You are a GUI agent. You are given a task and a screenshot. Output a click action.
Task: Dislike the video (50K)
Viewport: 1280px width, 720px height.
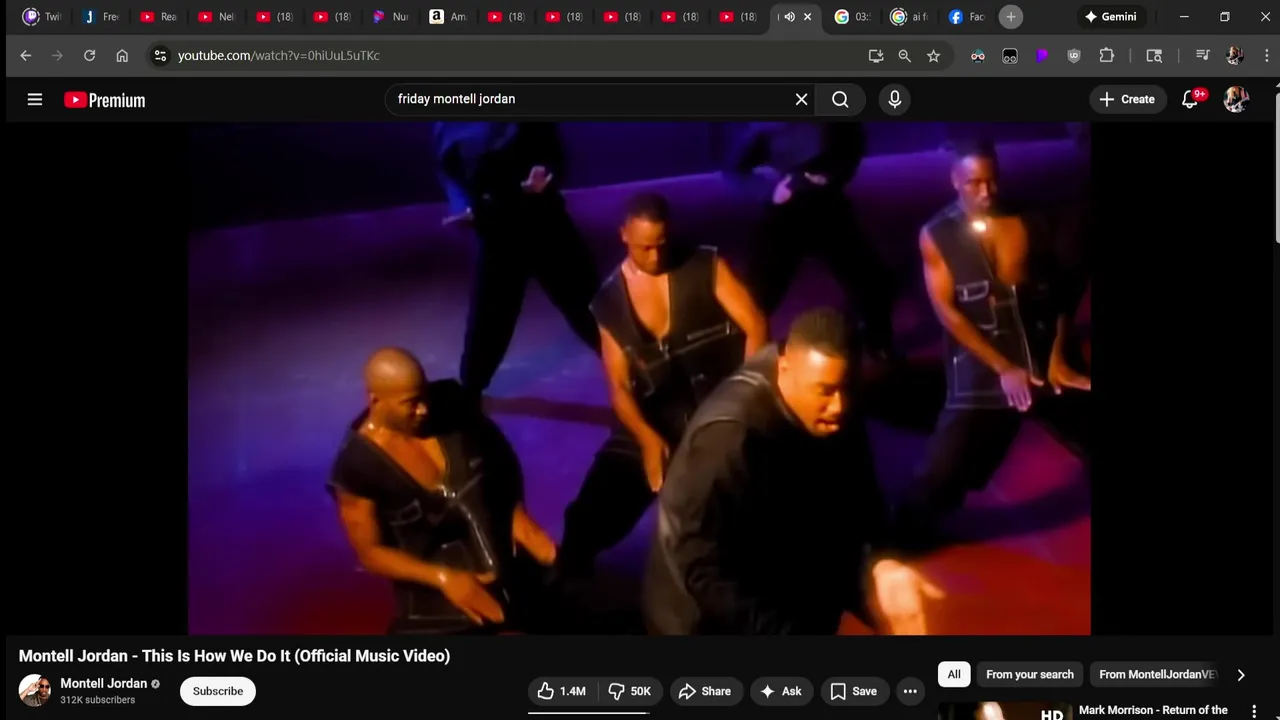click(x=630, y=691)
